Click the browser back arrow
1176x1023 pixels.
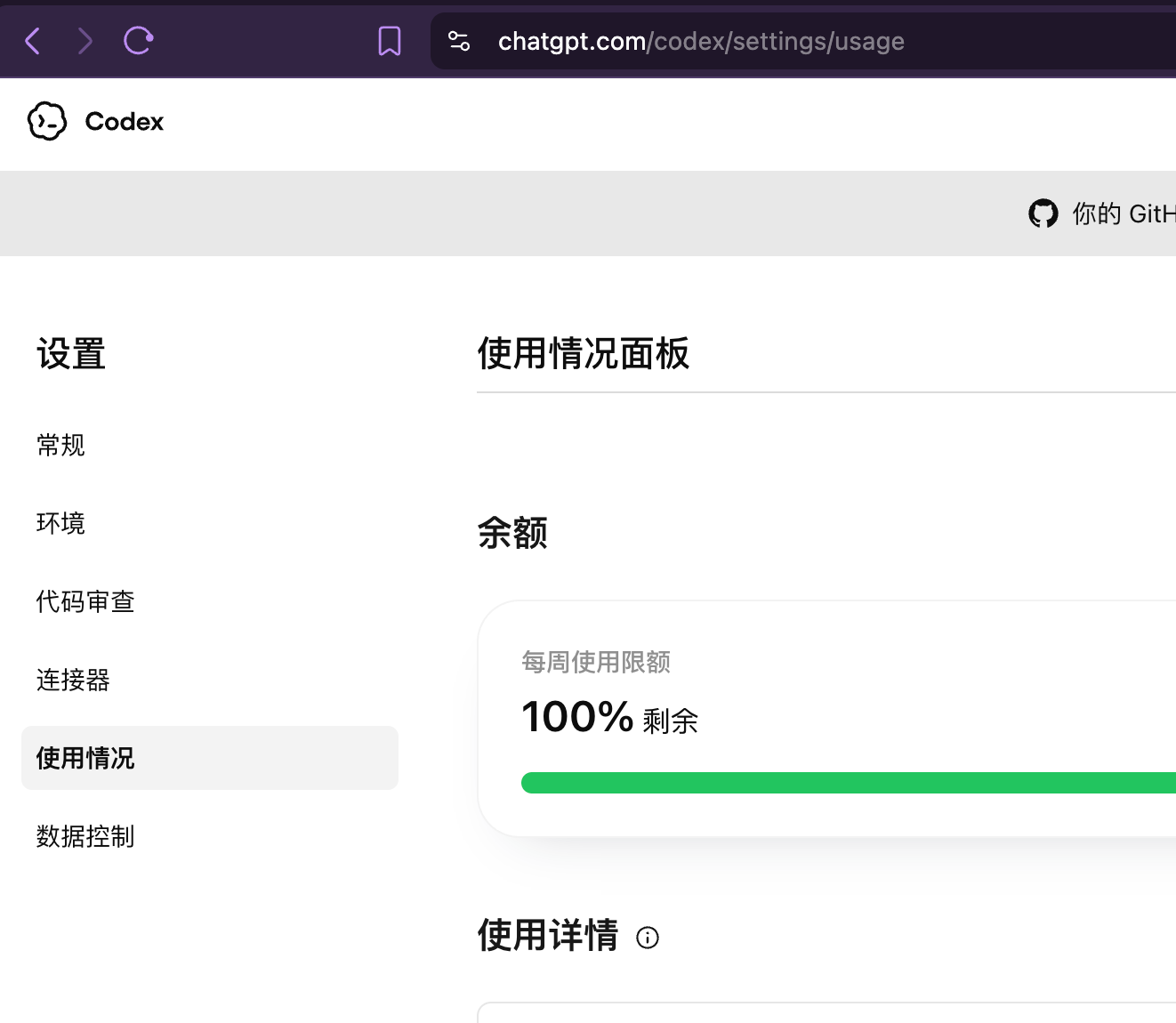tap(33, 41)
